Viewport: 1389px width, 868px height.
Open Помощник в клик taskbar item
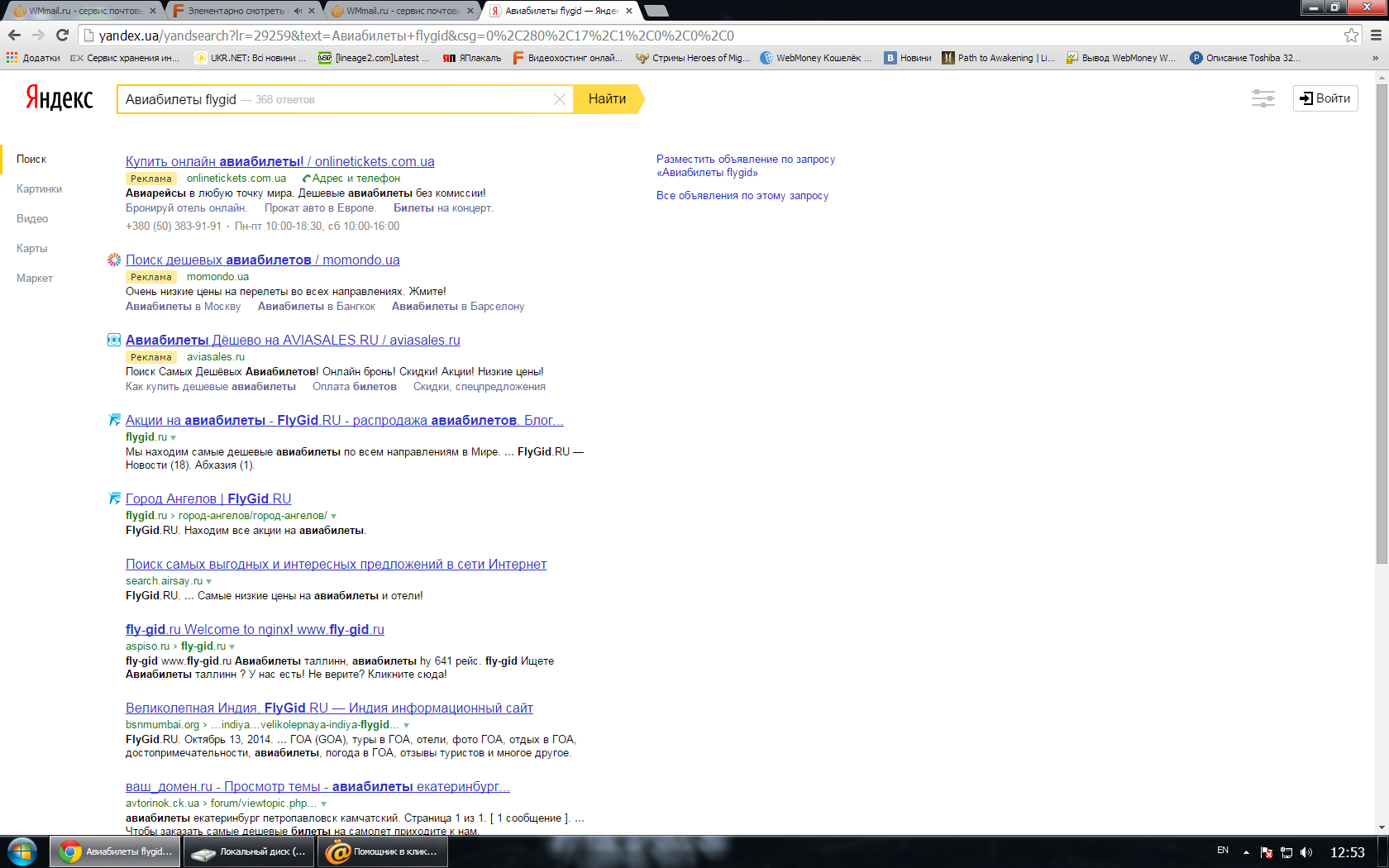pos(383,851)
